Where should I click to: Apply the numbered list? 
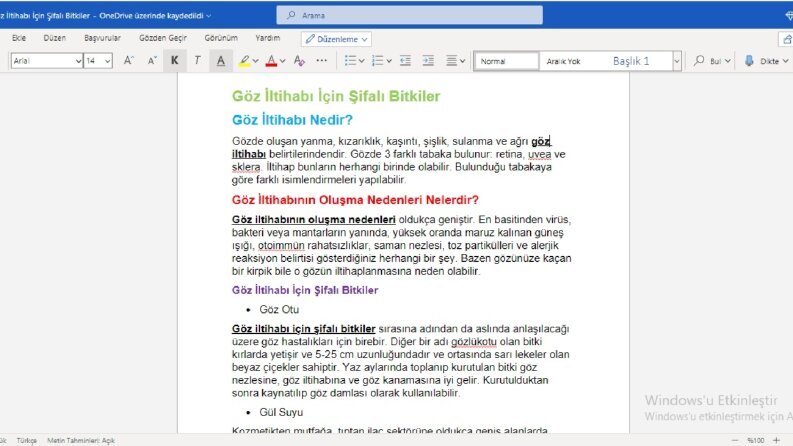coord(377,61)
